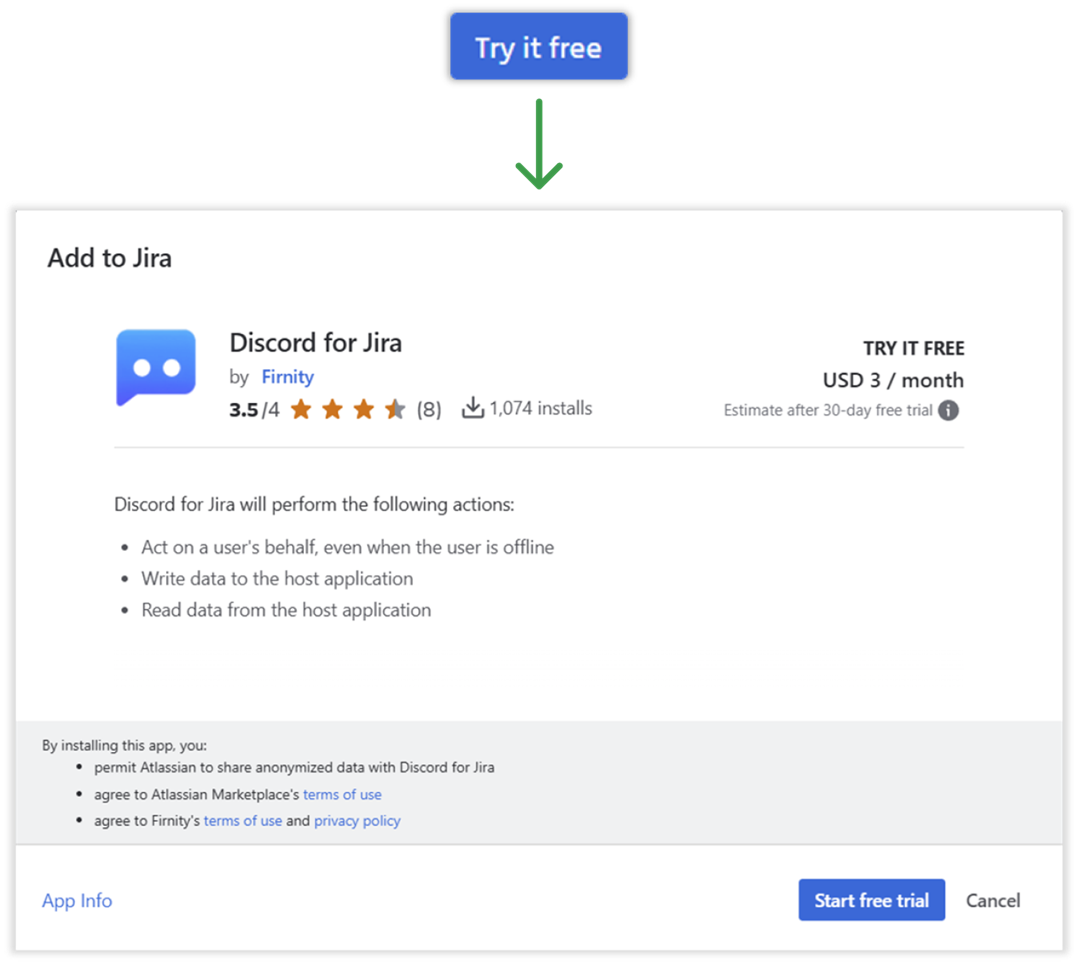This screenshot has width=1079, height=964.
Task: Click the download icon next to installs
Action: (473, 408)
